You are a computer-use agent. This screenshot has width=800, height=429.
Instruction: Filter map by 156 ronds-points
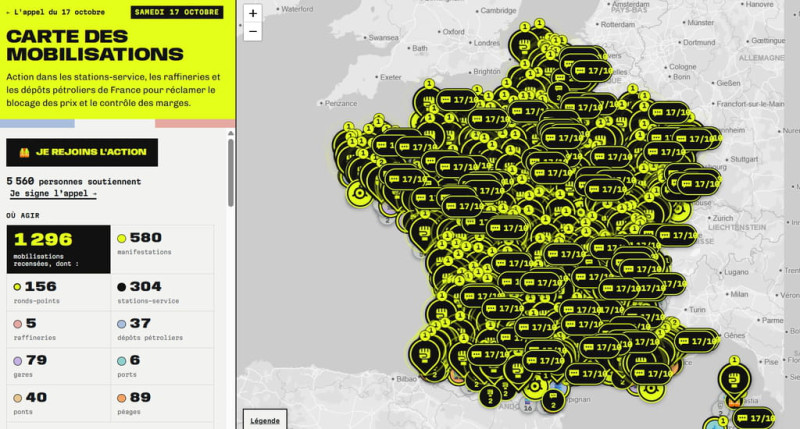pyautogui.click(x=58, y=292)
